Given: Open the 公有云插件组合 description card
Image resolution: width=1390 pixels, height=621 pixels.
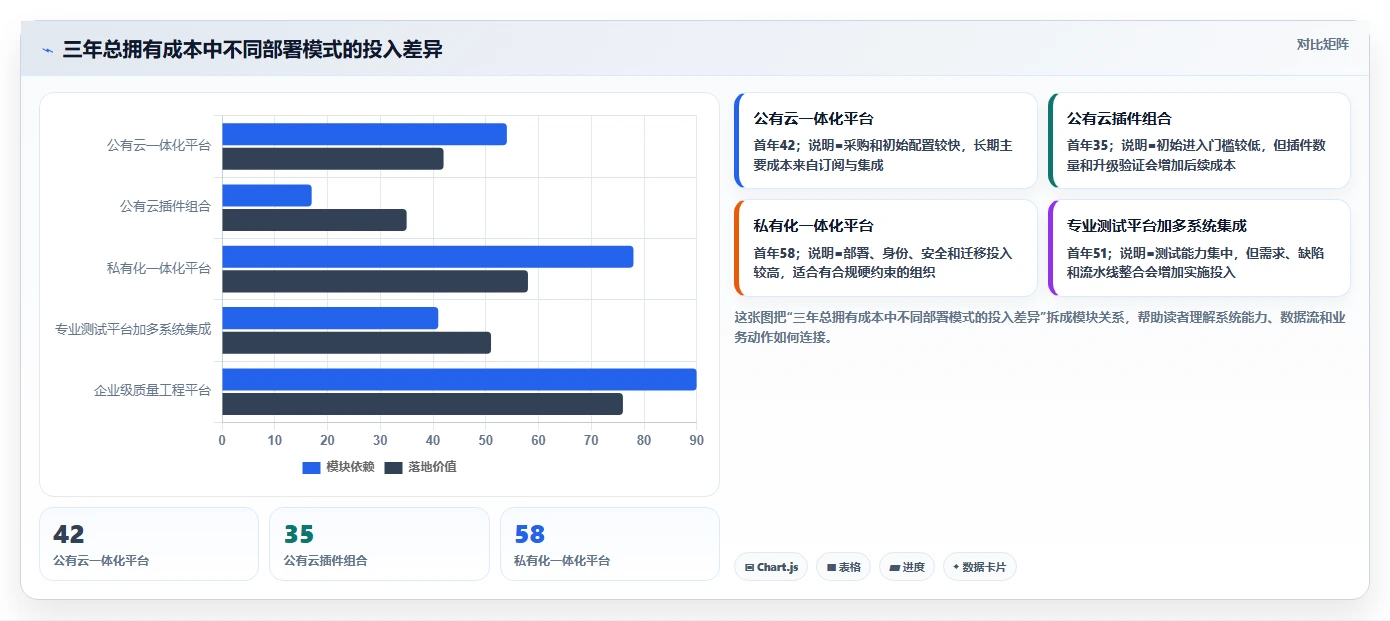Looking at the screenshot, I should coord(1199,141).
